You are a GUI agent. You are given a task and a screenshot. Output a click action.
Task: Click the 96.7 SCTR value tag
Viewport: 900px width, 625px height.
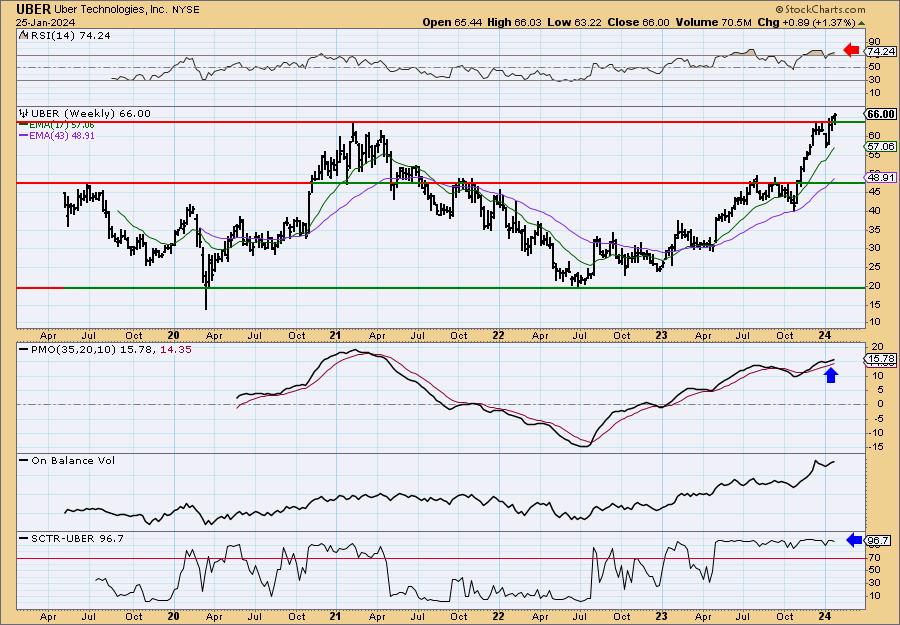tap(879, 541)
